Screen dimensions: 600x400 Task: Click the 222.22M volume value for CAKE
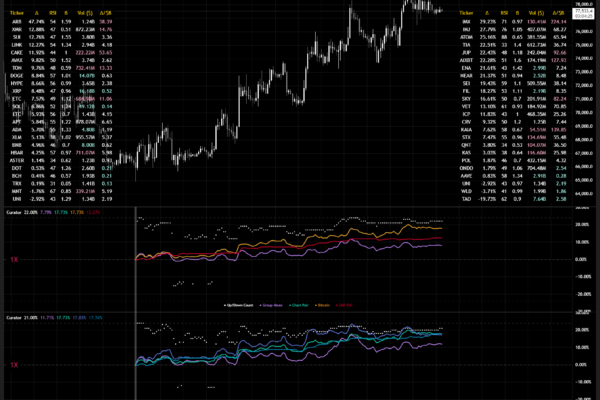click(x=85, y=52)
